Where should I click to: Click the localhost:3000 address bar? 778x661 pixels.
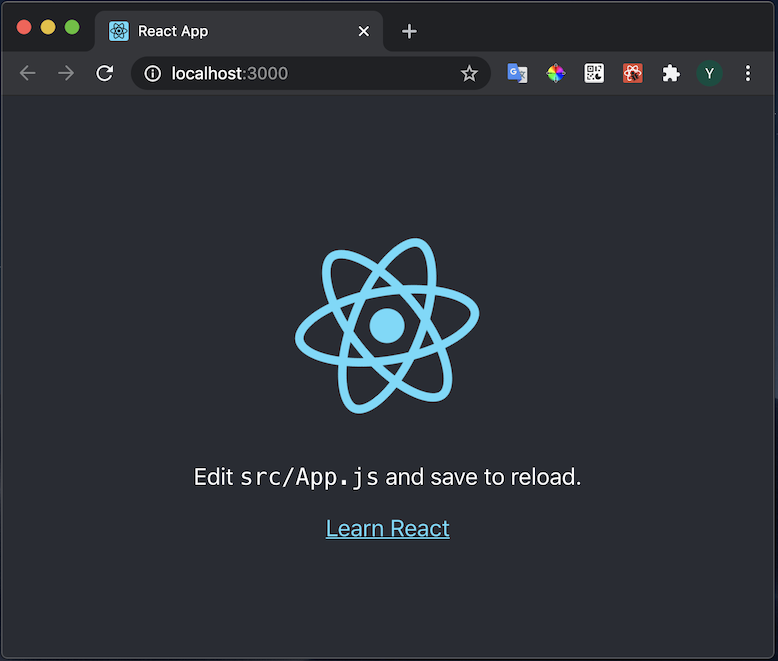click(x=311, y=73)
